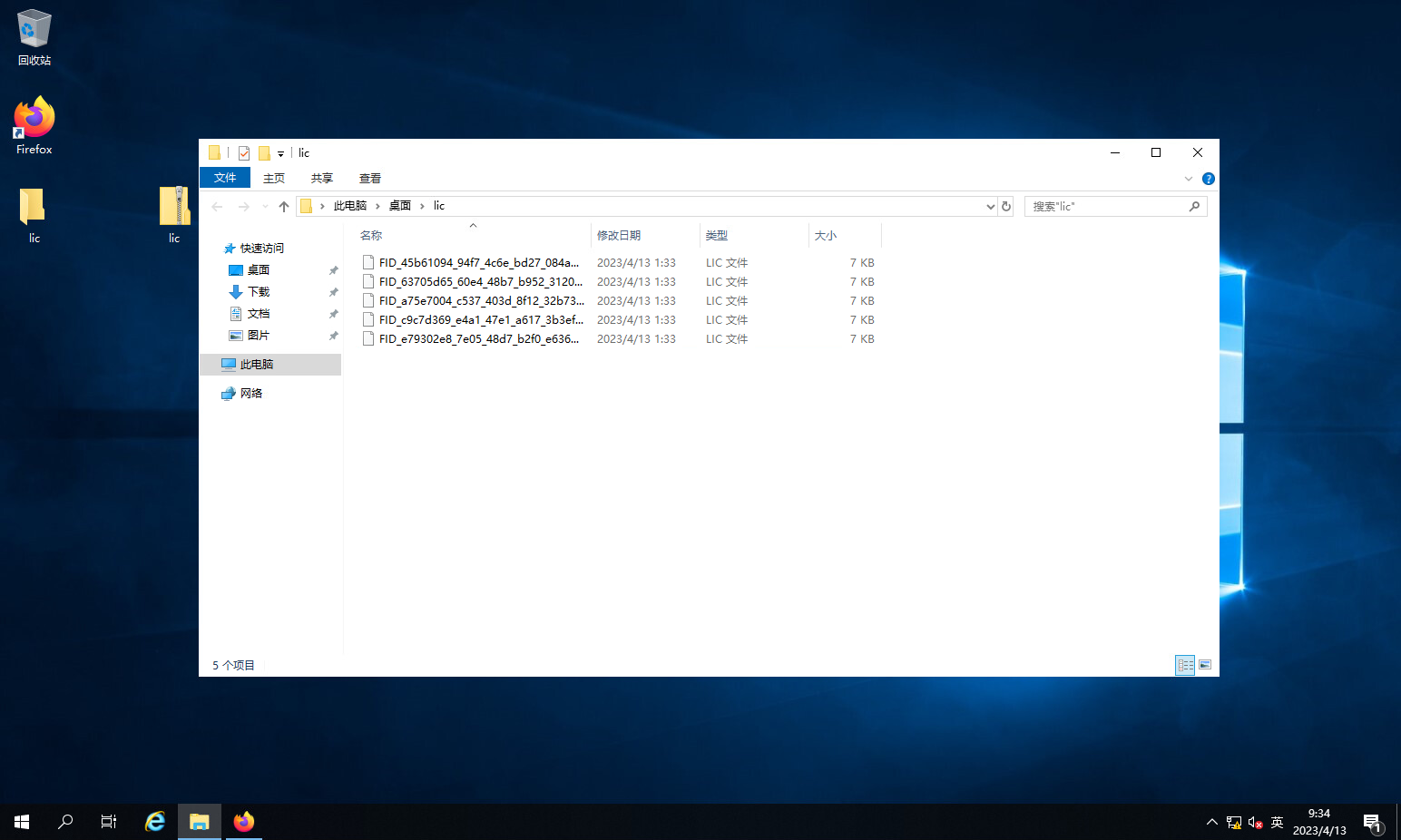Open the Customize Quick Access Toolbar dropdown
1401x840 pixels.
280,154
